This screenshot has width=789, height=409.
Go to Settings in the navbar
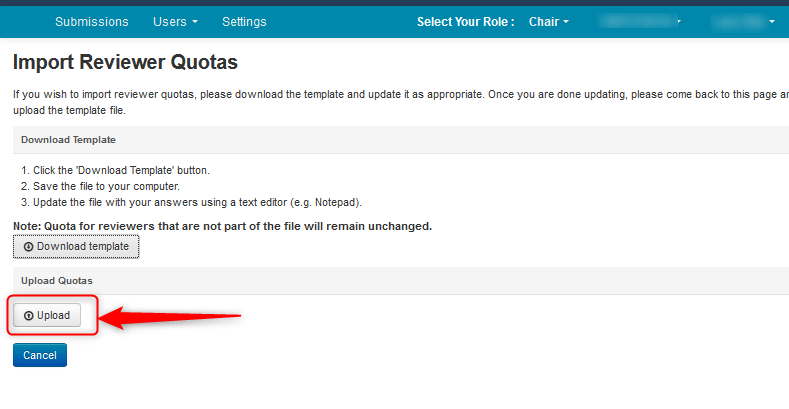(x=244, y=21)
